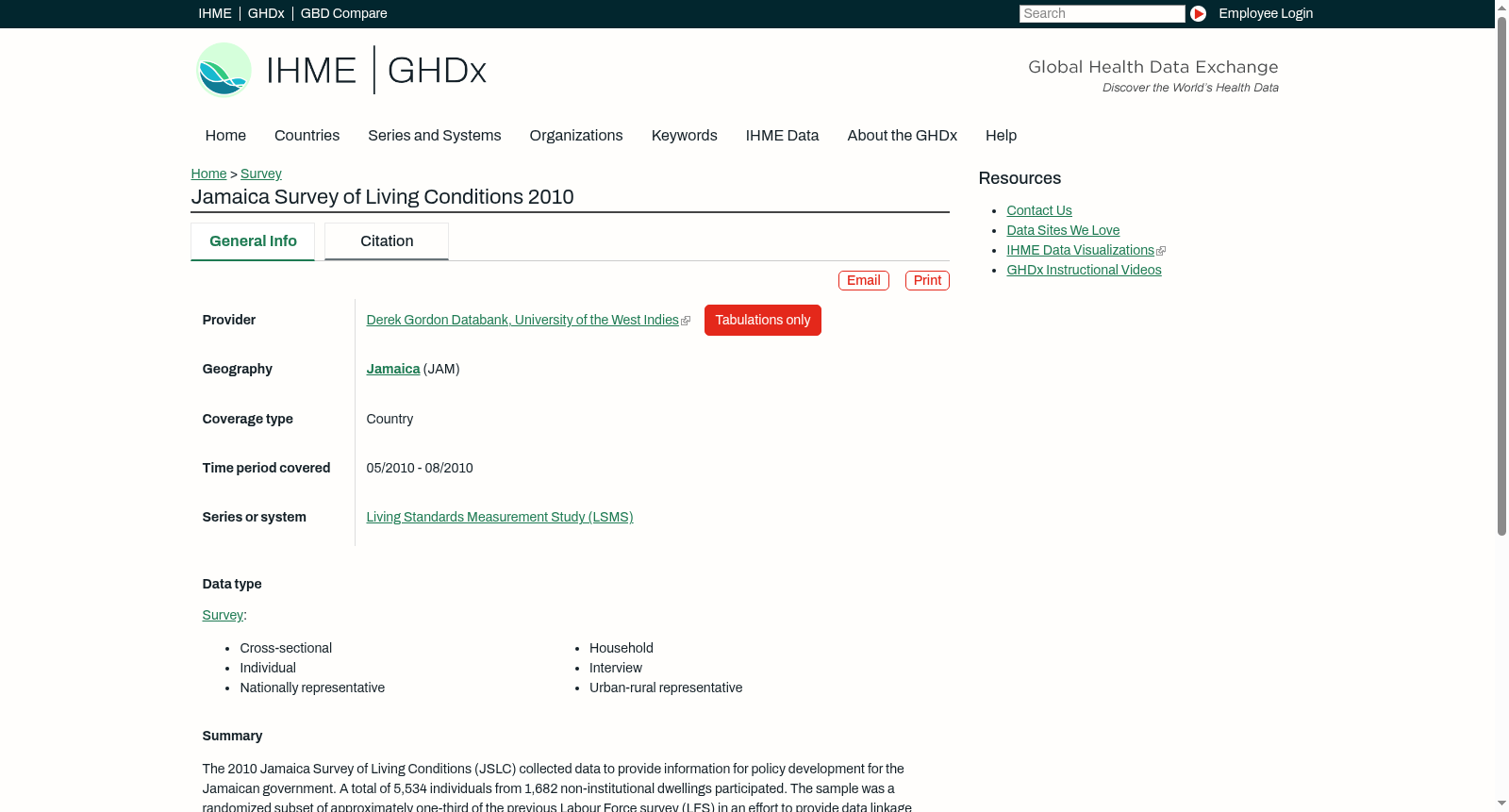Open Derek Gordon Databank provider link
1509x812 pixels.
point(522,320)
